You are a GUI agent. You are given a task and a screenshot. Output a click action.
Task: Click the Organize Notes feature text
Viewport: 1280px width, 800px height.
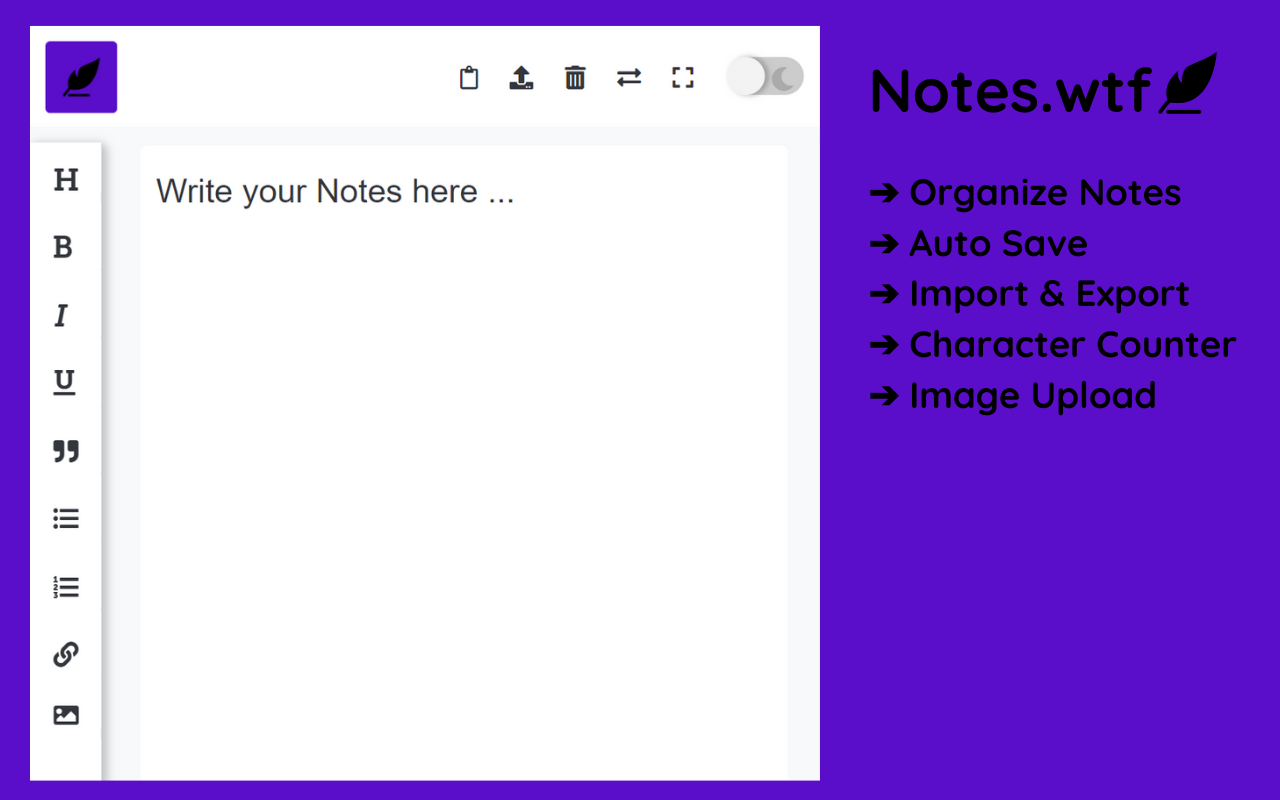1045,192
